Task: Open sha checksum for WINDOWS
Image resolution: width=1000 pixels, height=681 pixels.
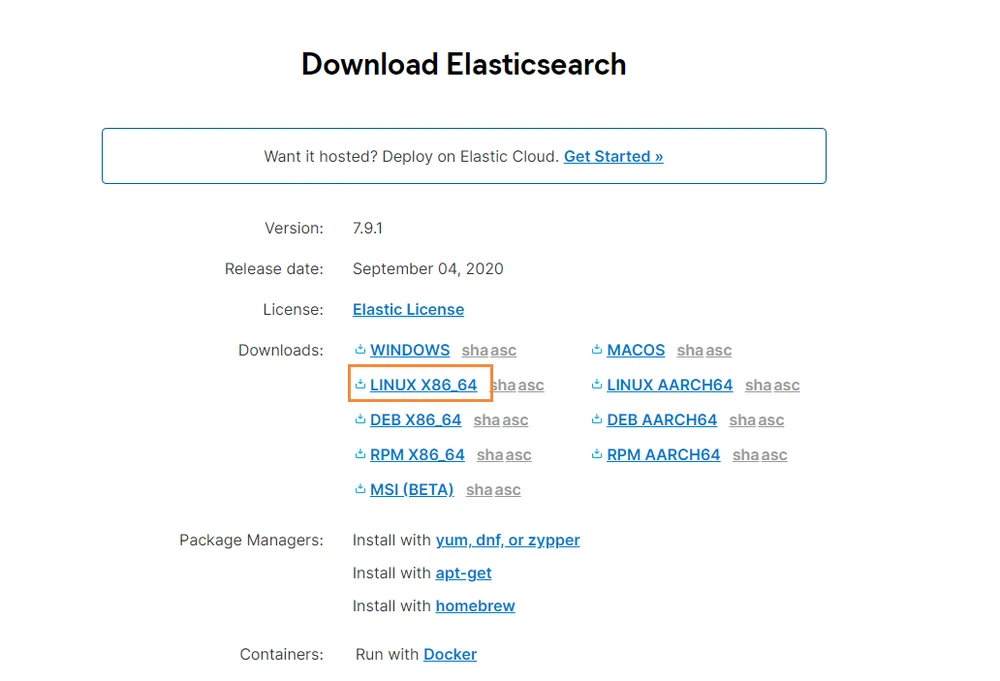Action: tap(475, 350)
